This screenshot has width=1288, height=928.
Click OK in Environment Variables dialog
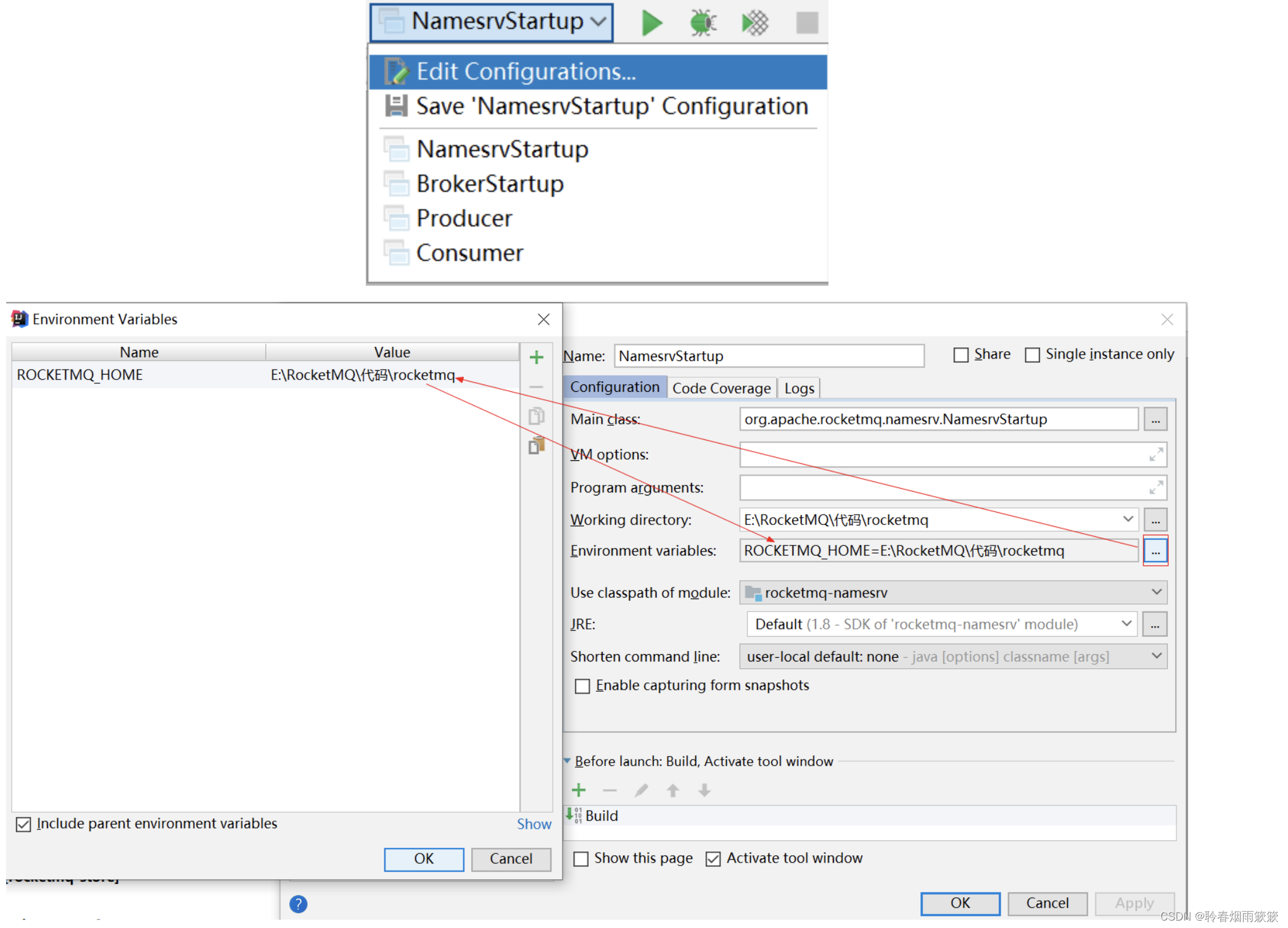pyautogui.click(x=424, y=859)
